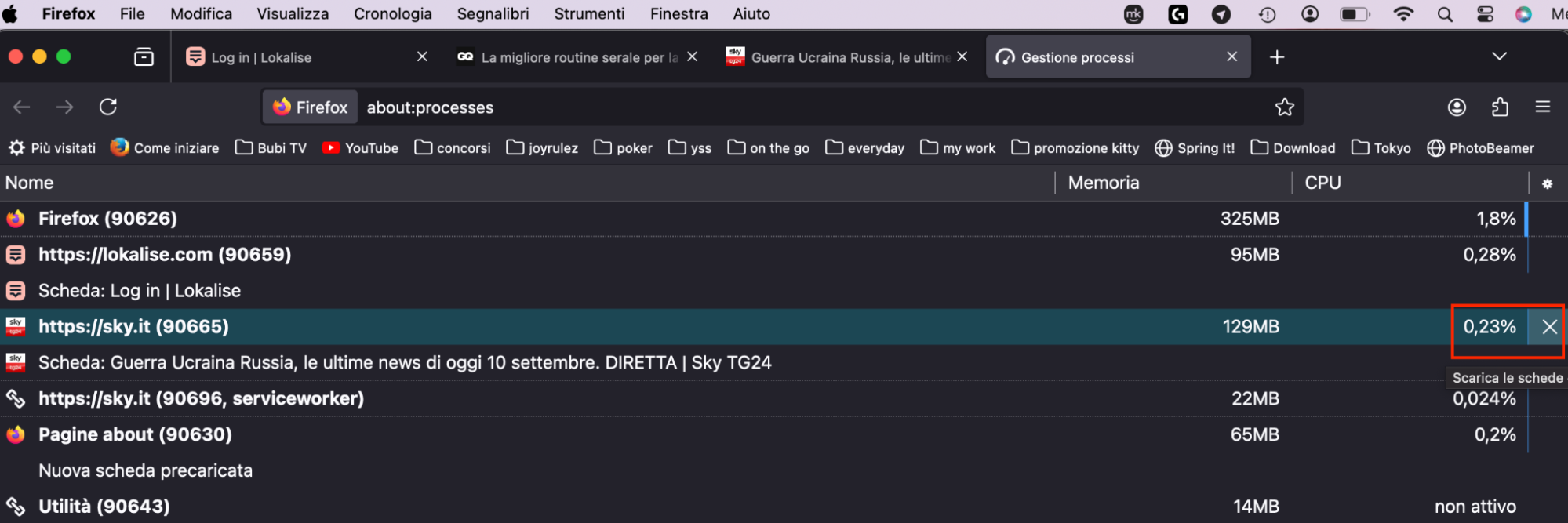
Task: Open the Tokyo bookmarks folder
Action: coord(1381,147)
